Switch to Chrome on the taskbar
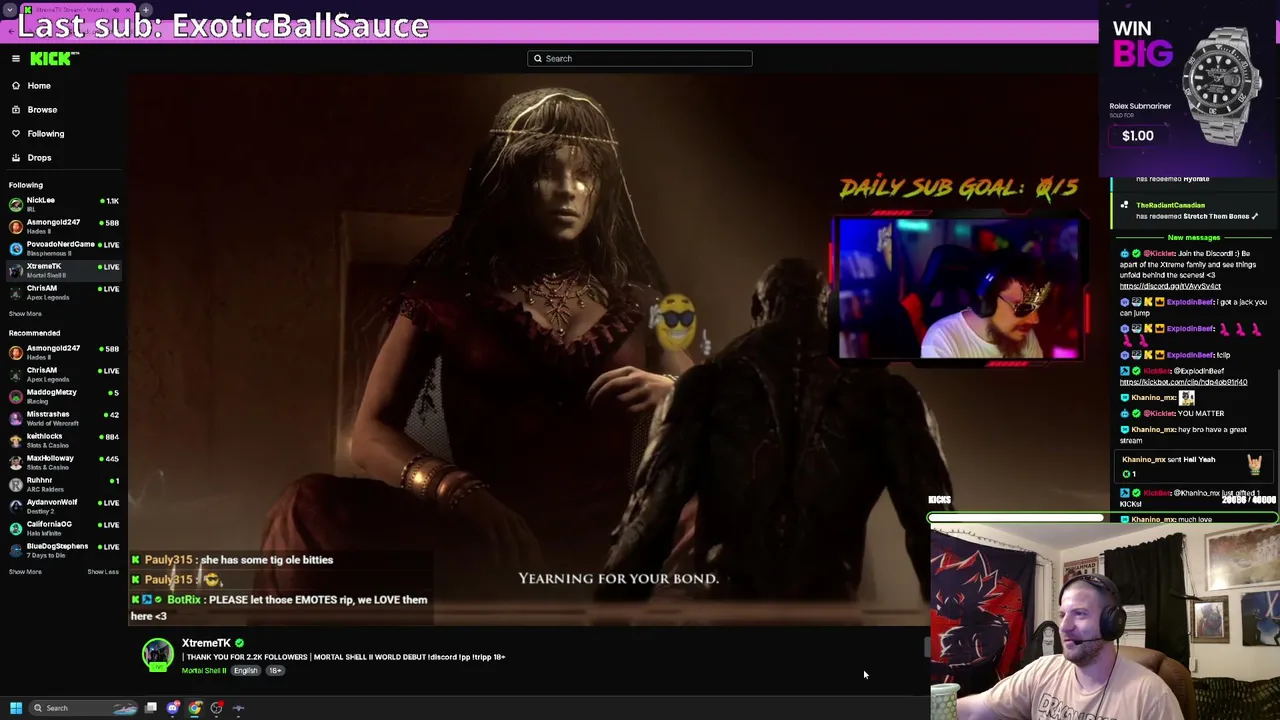Viewport: 1280px width, 720px height. (195, 708)
